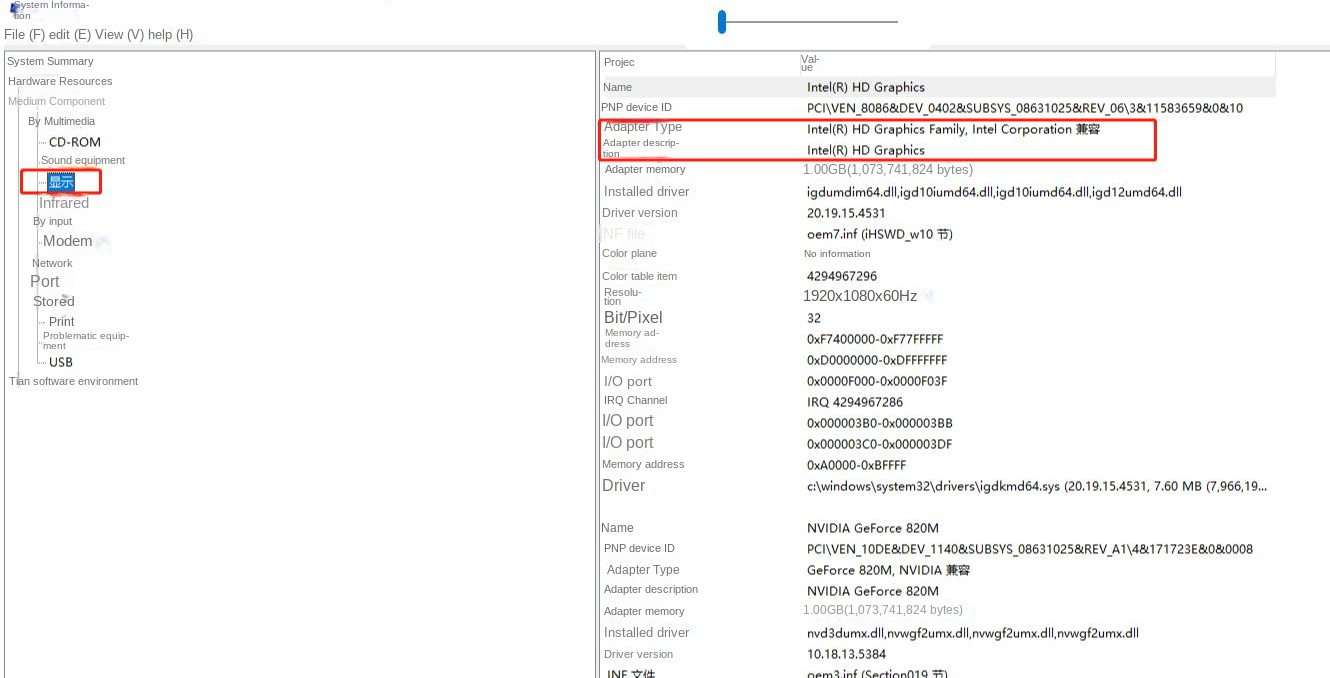The height and width of the screenshot is (678, 1330).
Task: Select Hardware Resources tree node
Action: (x=60, y=81)
